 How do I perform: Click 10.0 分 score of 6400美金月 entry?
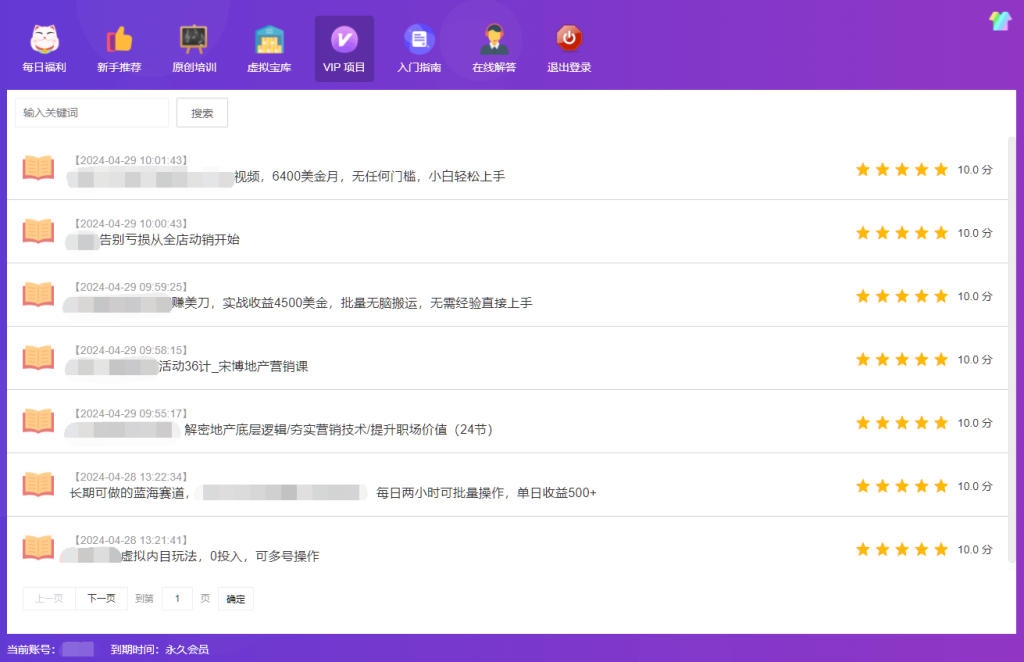click(x=975, y=170)
